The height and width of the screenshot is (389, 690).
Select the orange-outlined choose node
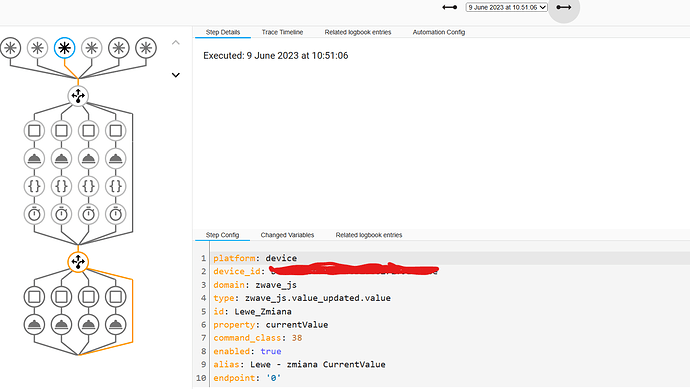78,262
